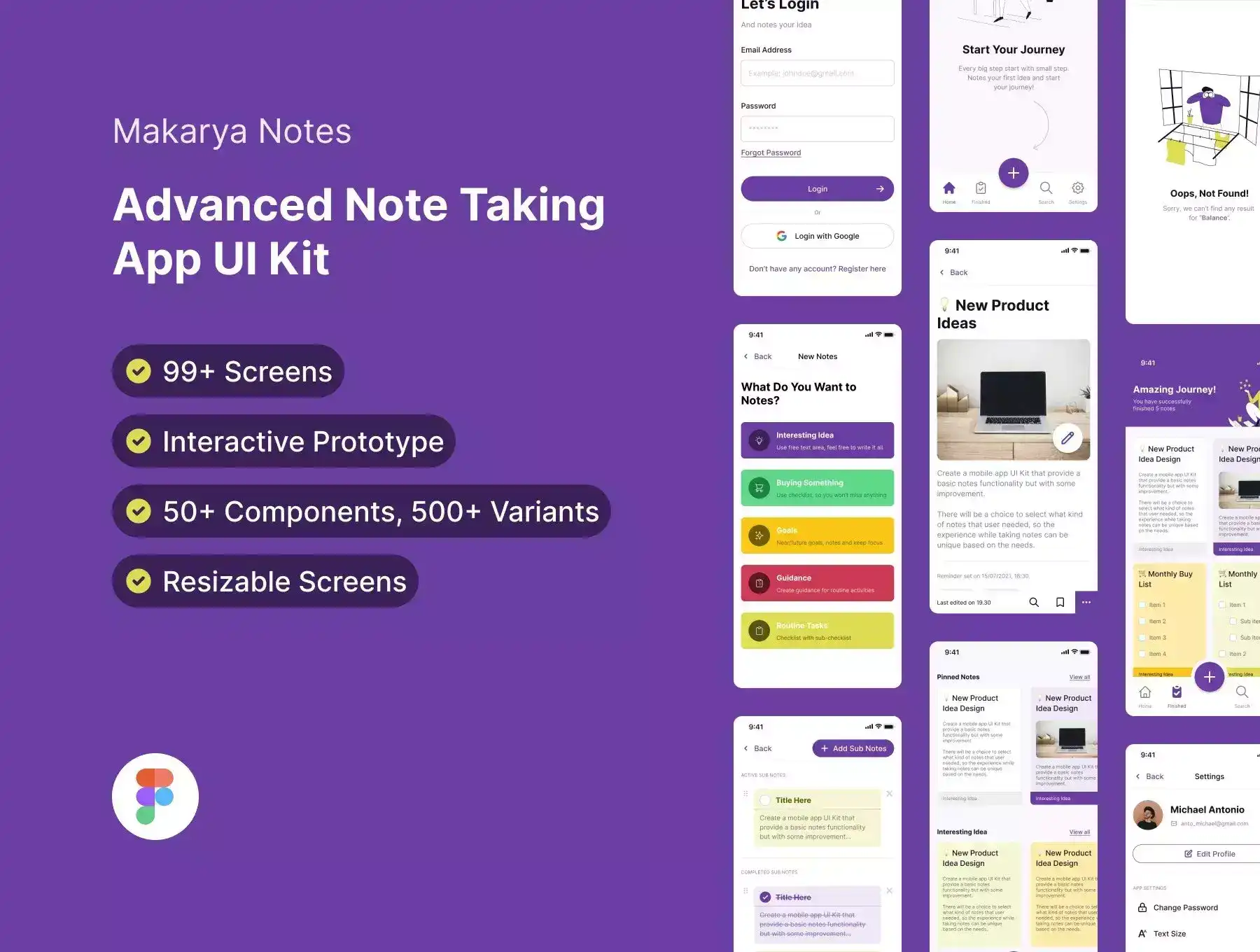This screenshot has height=952, width=1260.
Task: Click the Email Address input field
Action: tap(817, 73)
